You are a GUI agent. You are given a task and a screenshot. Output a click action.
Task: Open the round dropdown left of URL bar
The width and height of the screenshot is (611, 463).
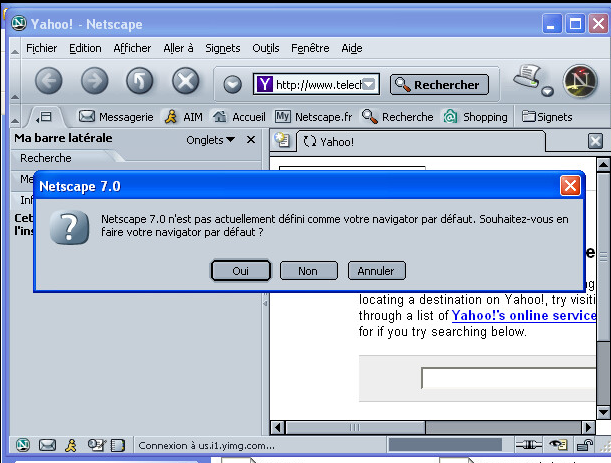232,84
